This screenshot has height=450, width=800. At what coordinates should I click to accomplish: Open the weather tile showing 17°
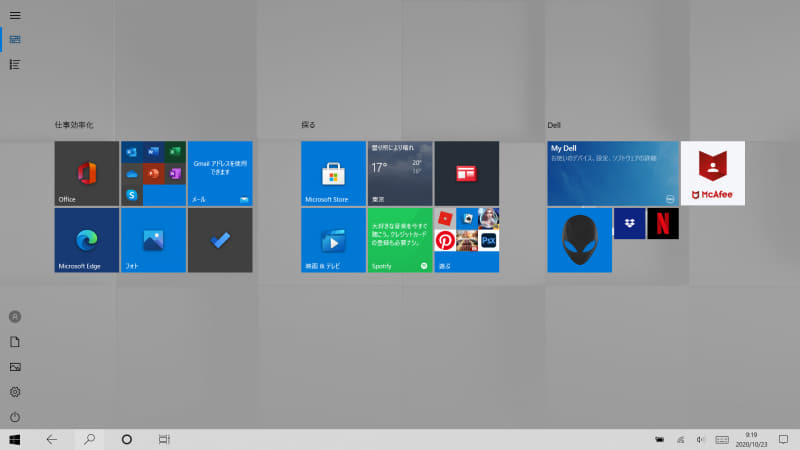(400, 173)
